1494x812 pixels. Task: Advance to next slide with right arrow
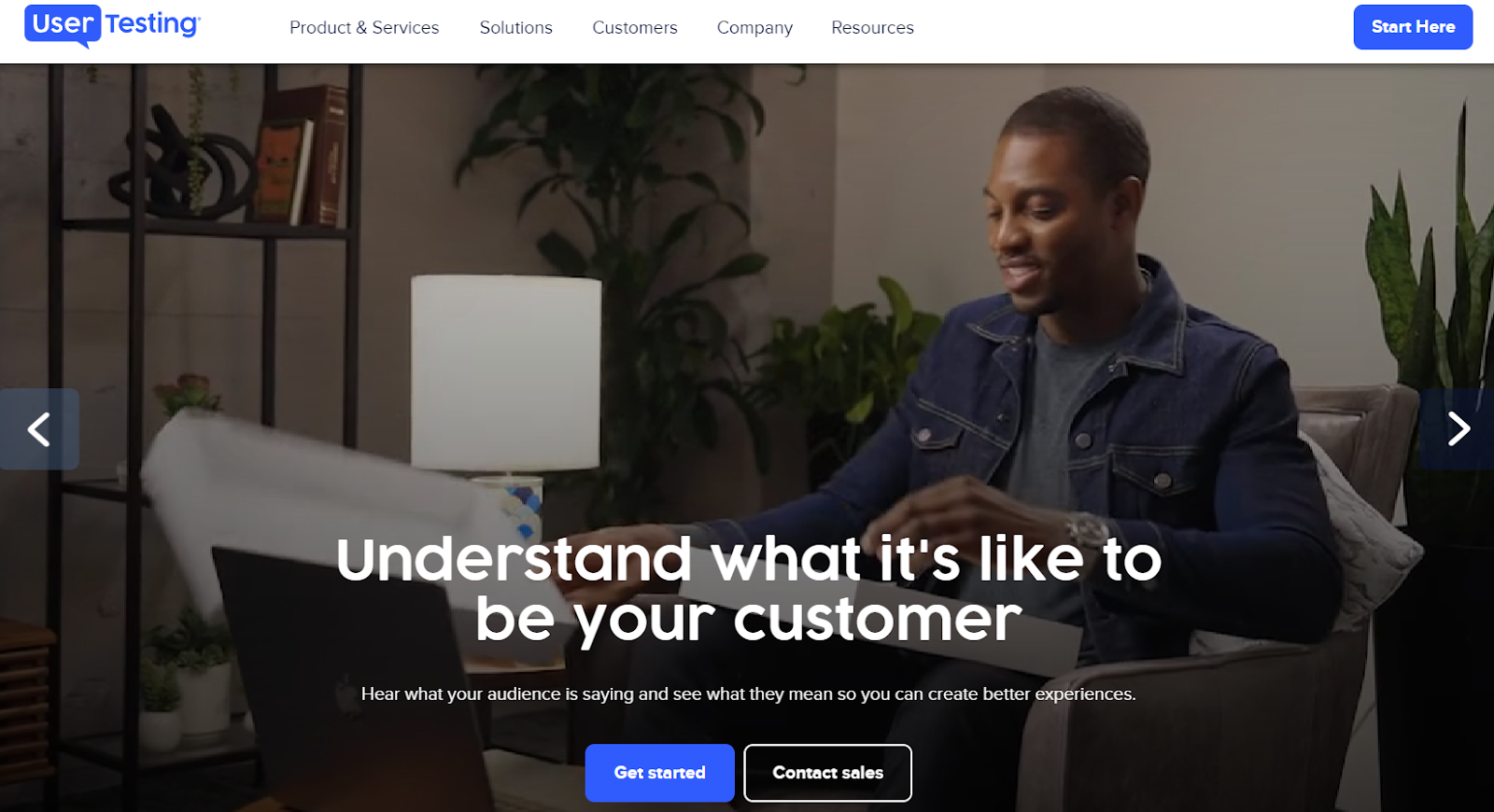coord(1457,429)
